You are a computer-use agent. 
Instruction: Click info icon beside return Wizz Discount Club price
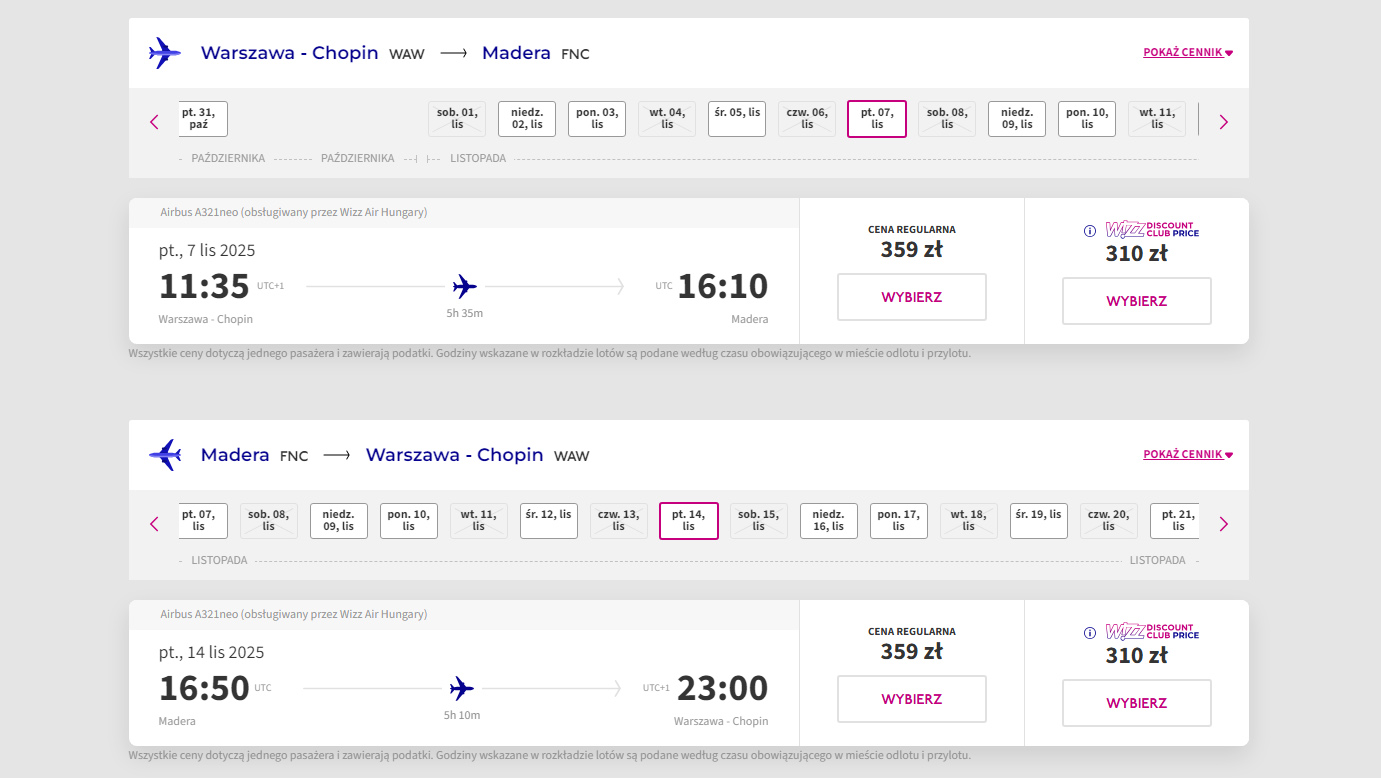tap(1090, 633)
